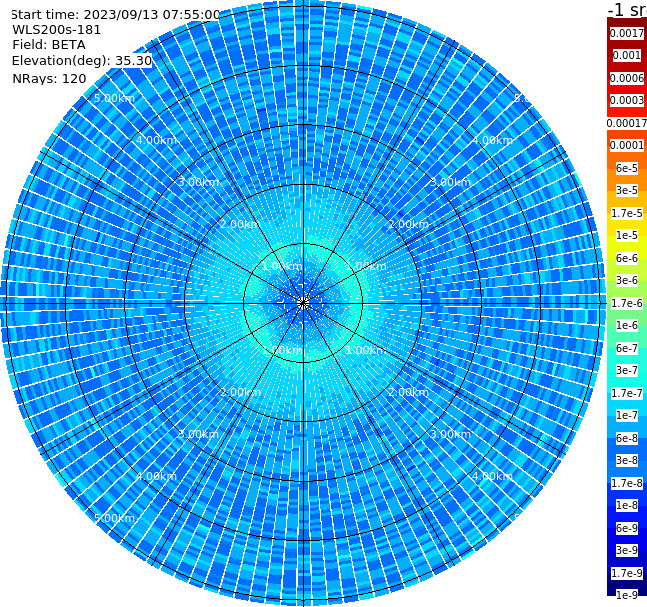Click the 6e-8 colorbar label
Screen dimensions: 647x607
pos(627,438)
